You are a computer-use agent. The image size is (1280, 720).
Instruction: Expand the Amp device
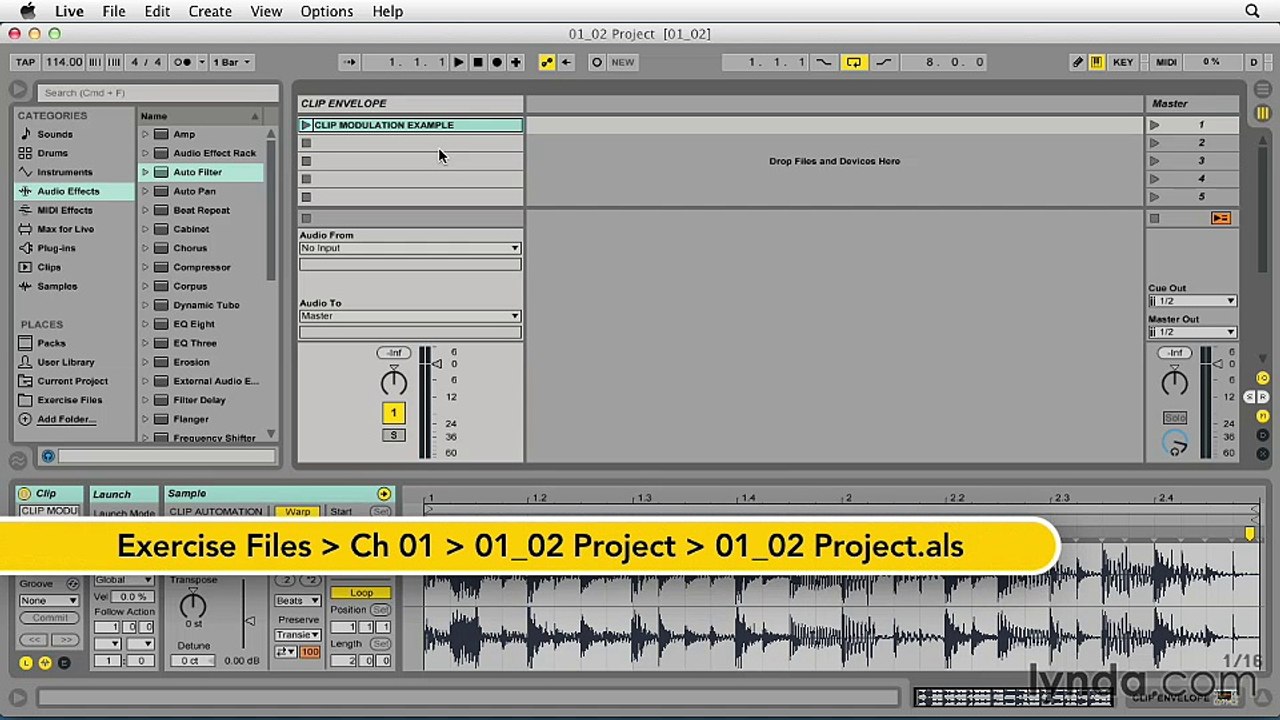click(145, 134)
